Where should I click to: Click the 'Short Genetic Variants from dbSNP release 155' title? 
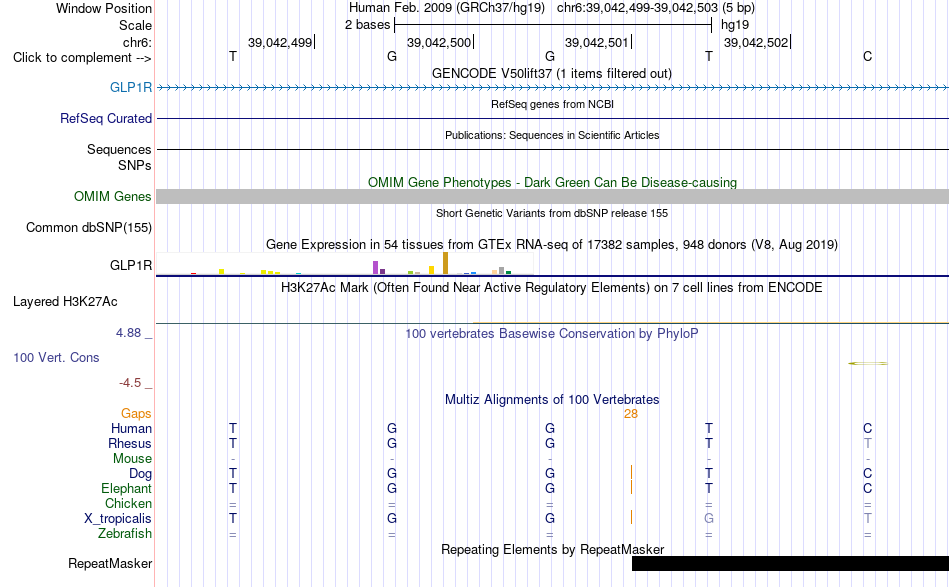point(551,213)
